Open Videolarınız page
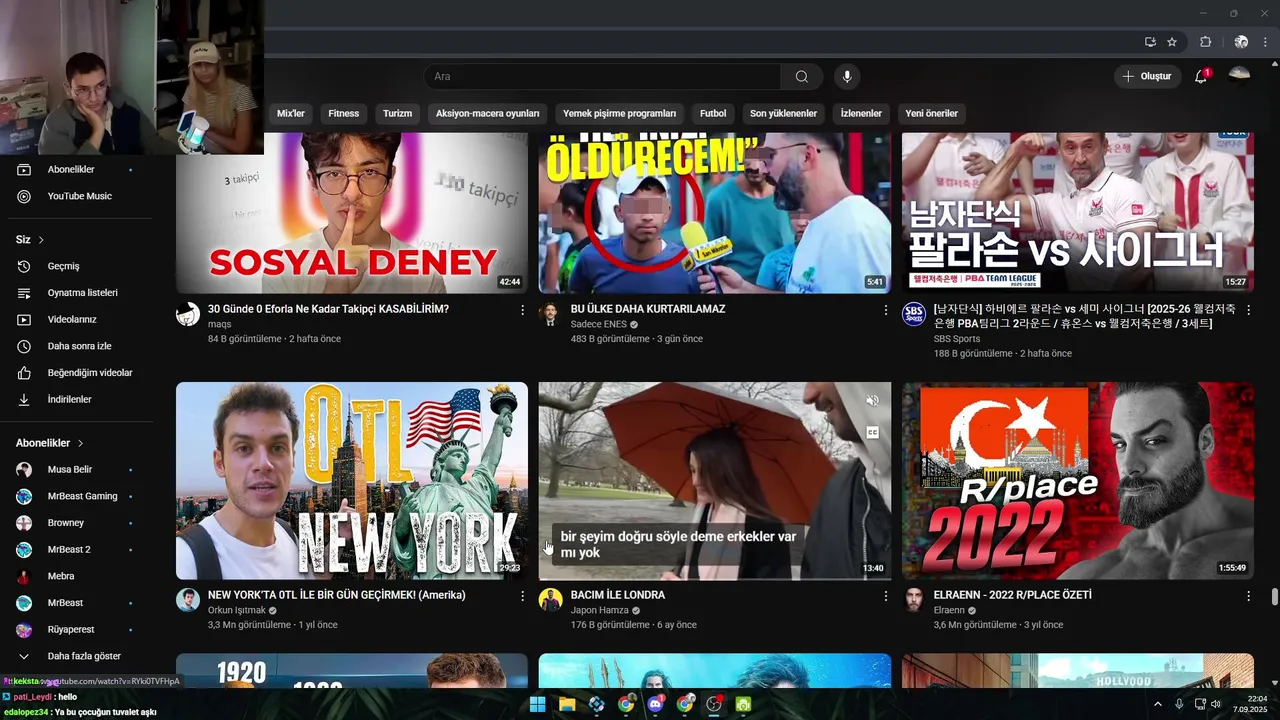 pyautogui.click(x=75, y=320)
